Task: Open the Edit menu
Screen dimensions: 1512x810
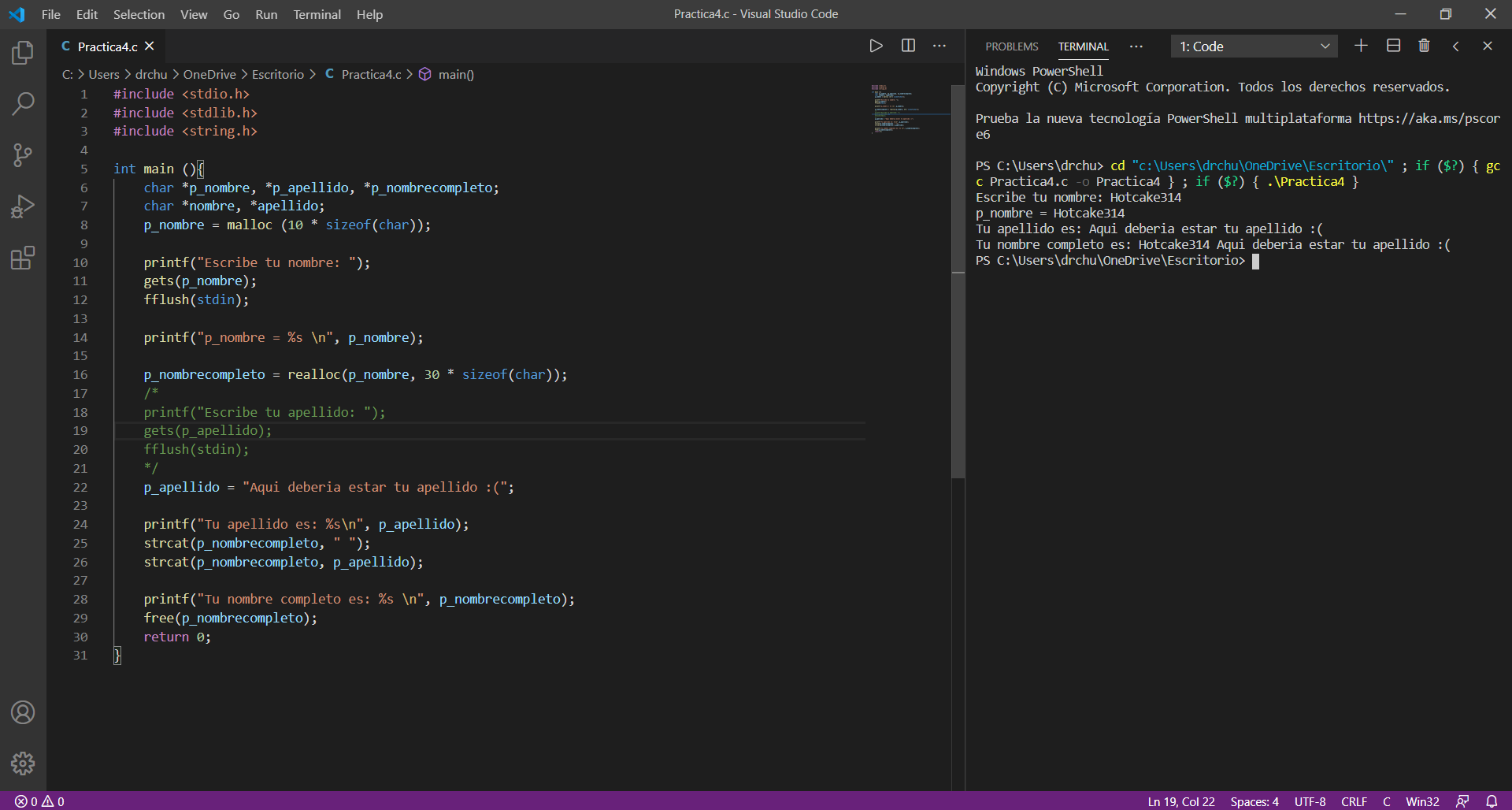Action: tap(87, 14)
